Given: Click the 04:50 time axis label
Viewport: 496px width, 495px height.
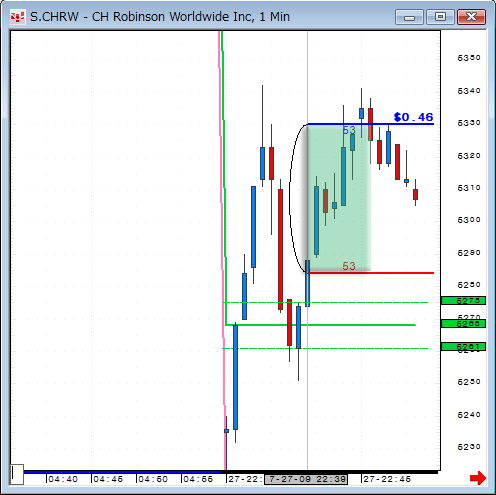Looking at the screenshot, I should click(153, 479).
